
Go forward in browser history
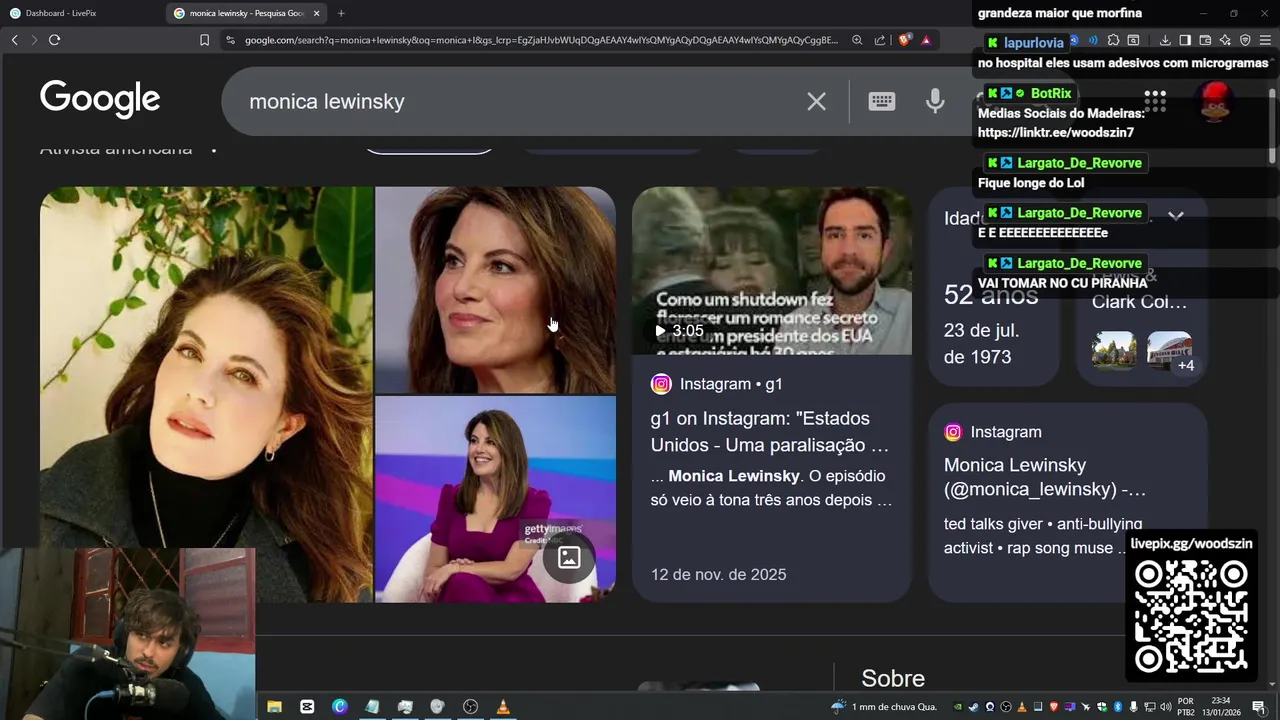point(33,40)
